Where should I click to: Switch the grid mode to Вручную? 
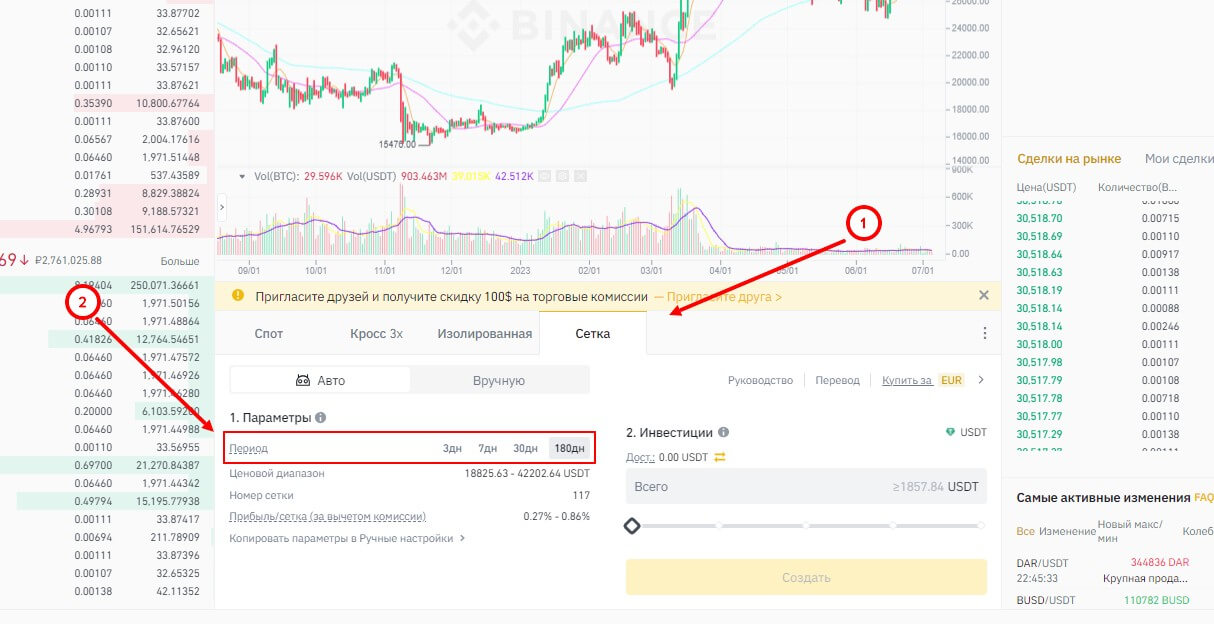pos(498,380)
